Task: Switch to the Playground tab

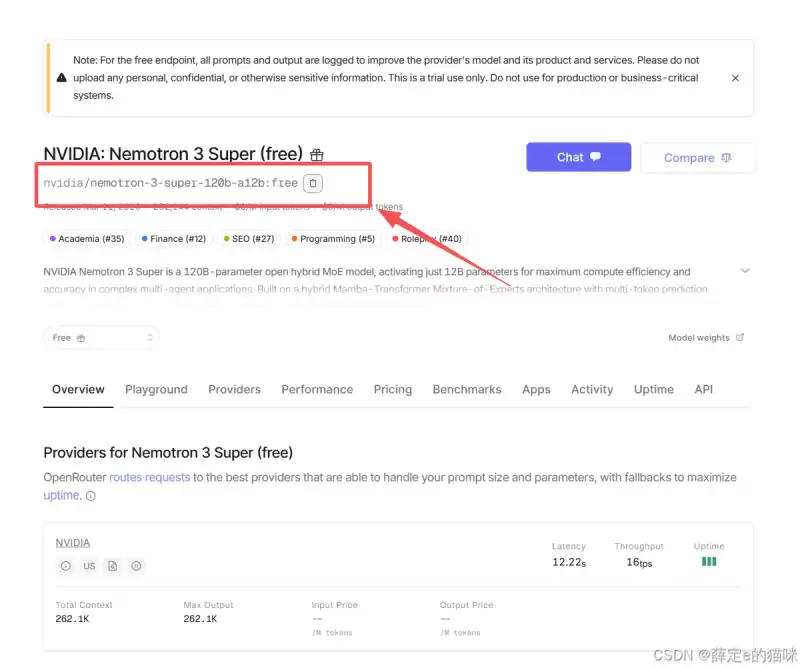Action: point(156,389)
